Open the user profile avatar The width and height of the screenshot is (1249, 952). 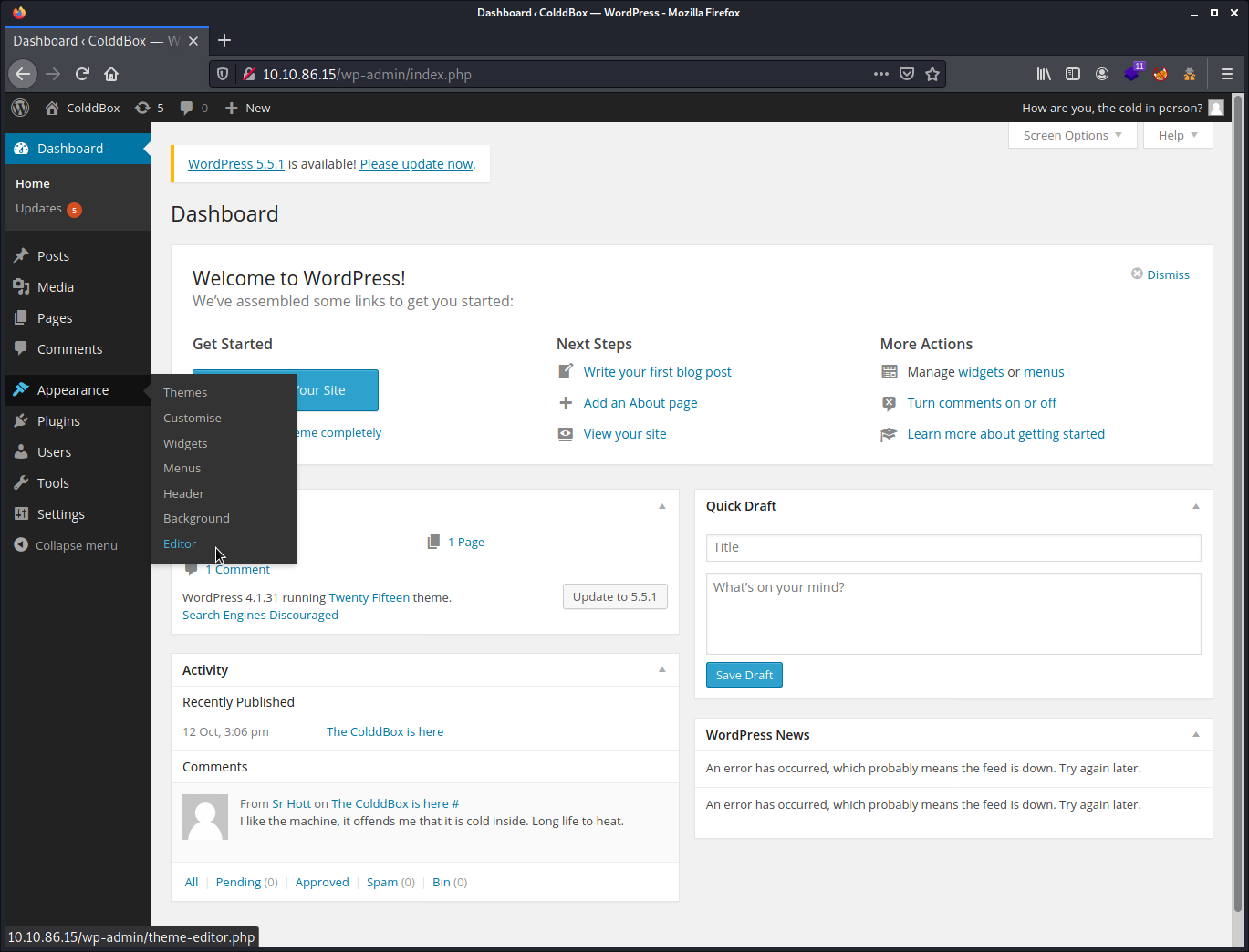[1215, 108]
